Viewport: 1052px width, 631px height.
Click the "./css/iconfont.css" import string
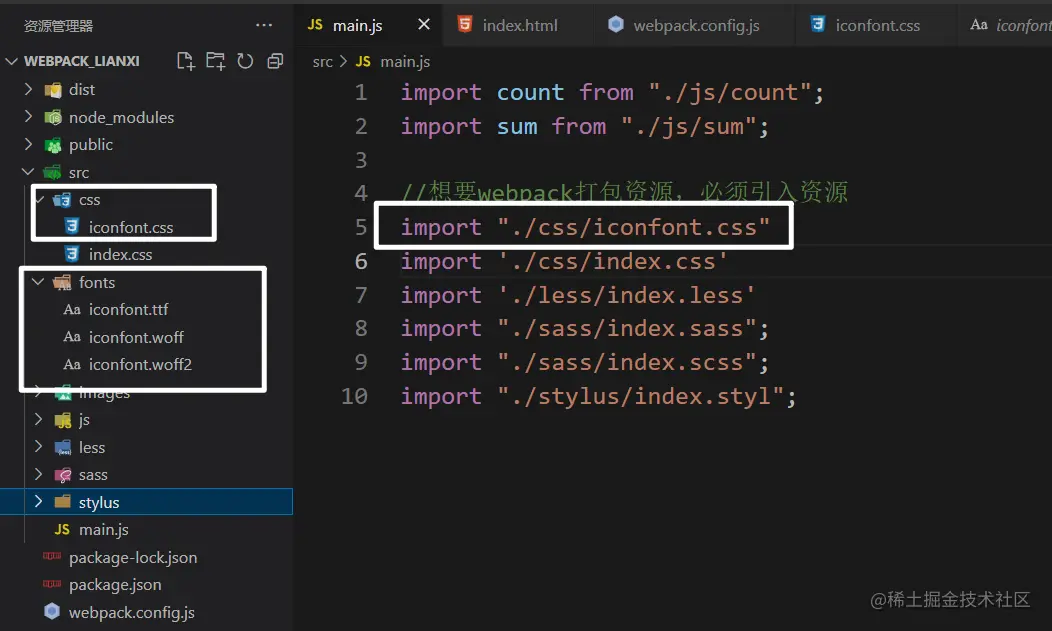(633, 227)
